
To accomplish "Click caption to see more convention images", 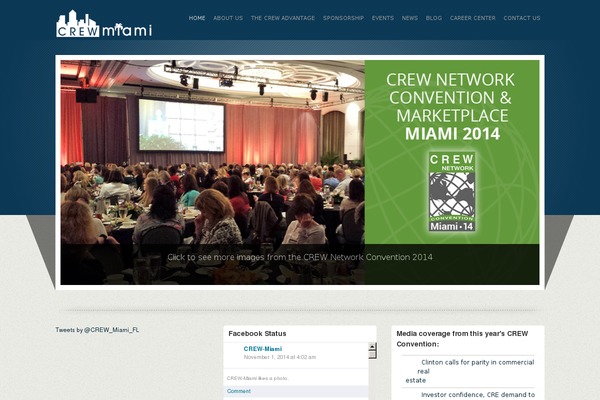I will pos(300,257).
